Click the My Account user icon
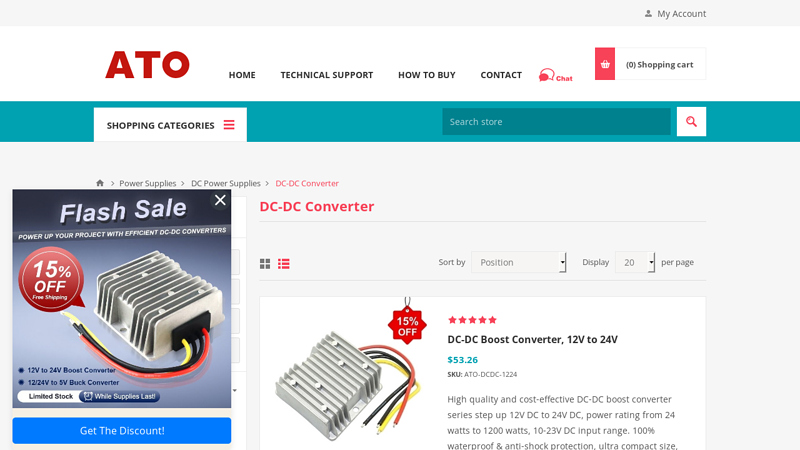 coord(648,14)
